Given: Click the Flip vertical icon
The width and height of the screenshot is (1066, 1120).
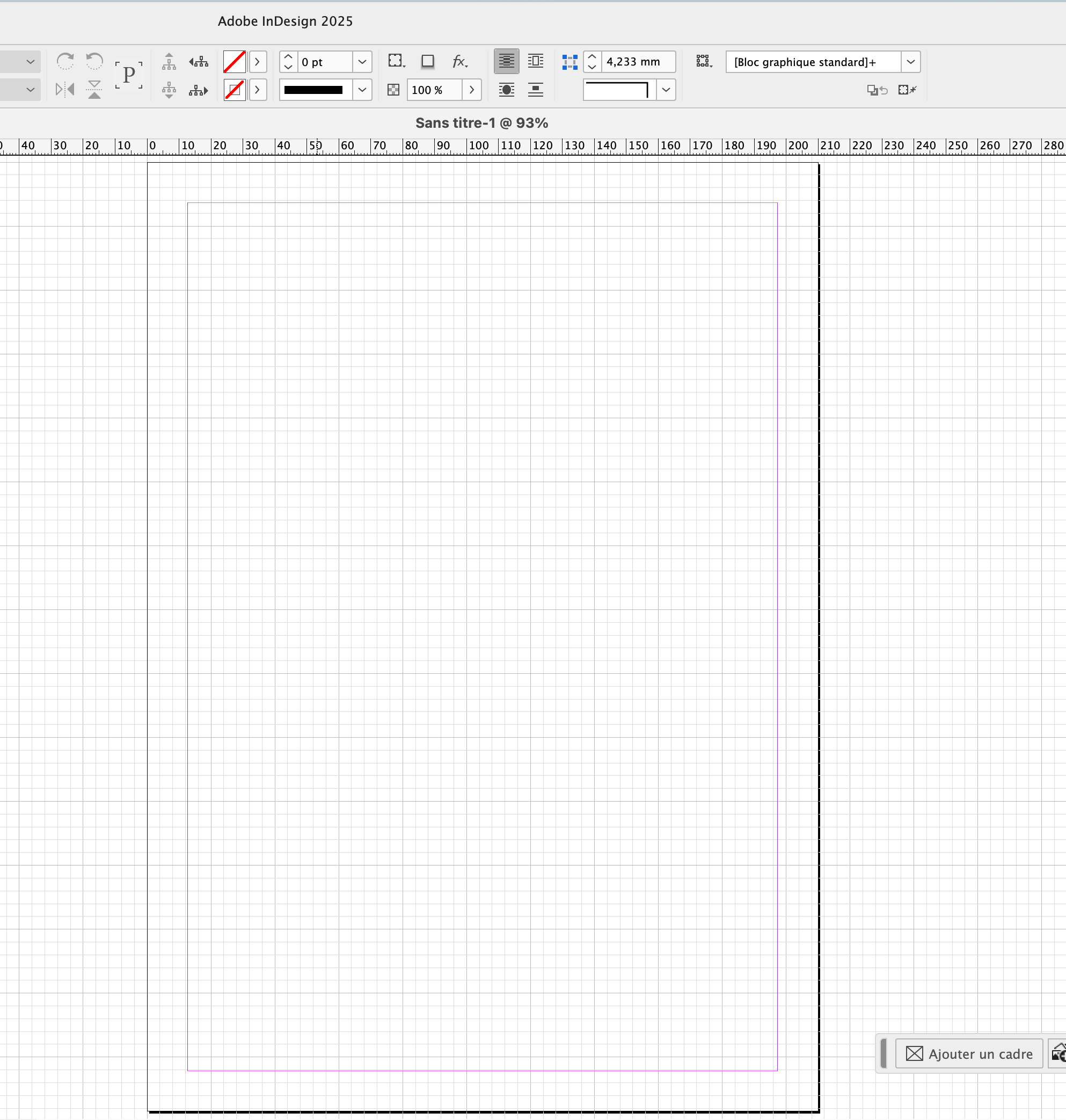Looking at the screenshot, I should (x=94, y=90).
